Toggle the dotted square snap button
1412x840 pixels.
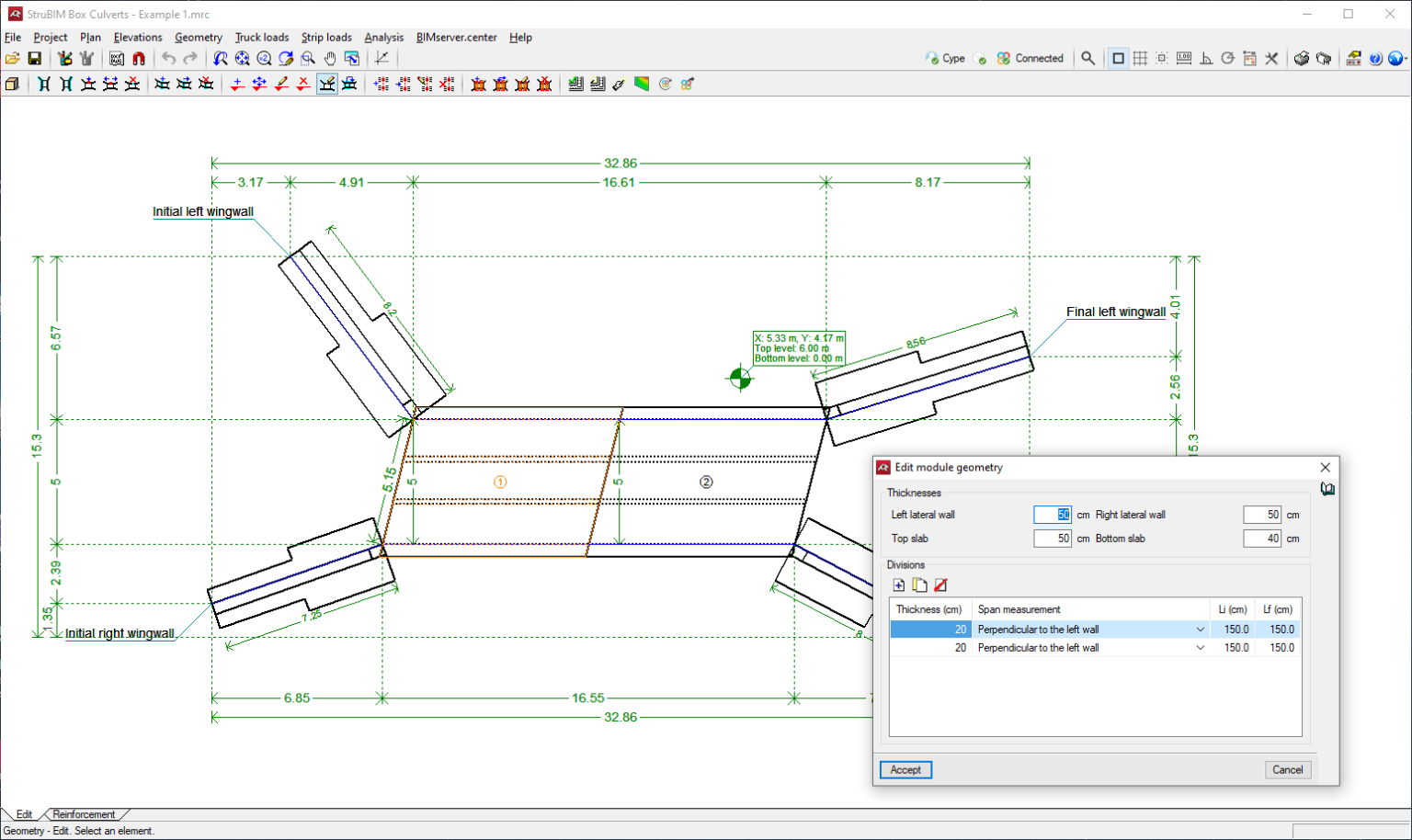click(1162, 58)
